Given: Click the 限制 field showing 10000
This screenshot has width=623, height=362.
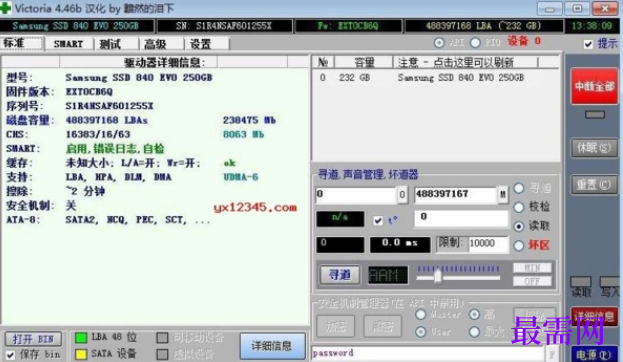Looking at the screenshot, I should point(488,244).
